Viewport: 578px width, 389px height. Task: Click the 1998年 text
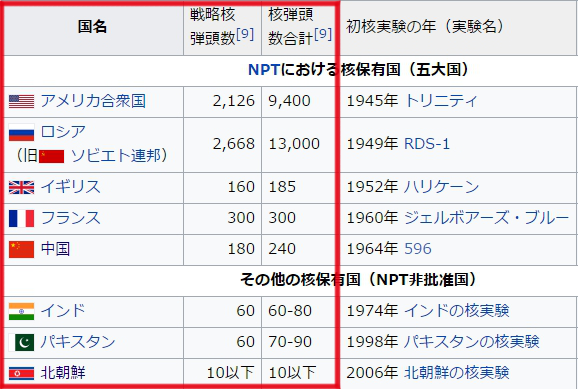372,341
